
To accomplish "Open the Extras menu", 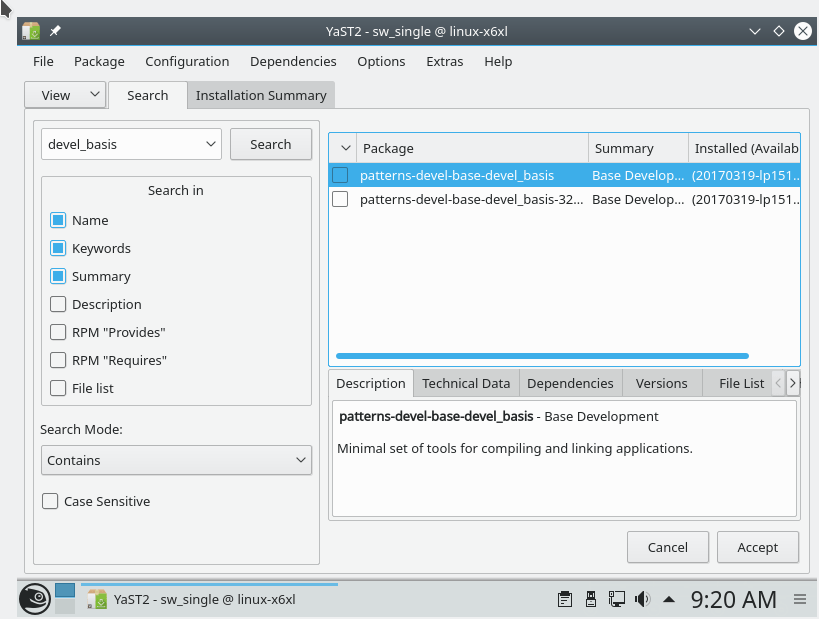I will 444,61.
